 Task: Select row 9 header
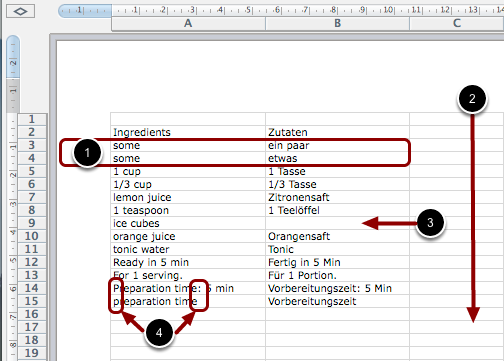(32, 223)
